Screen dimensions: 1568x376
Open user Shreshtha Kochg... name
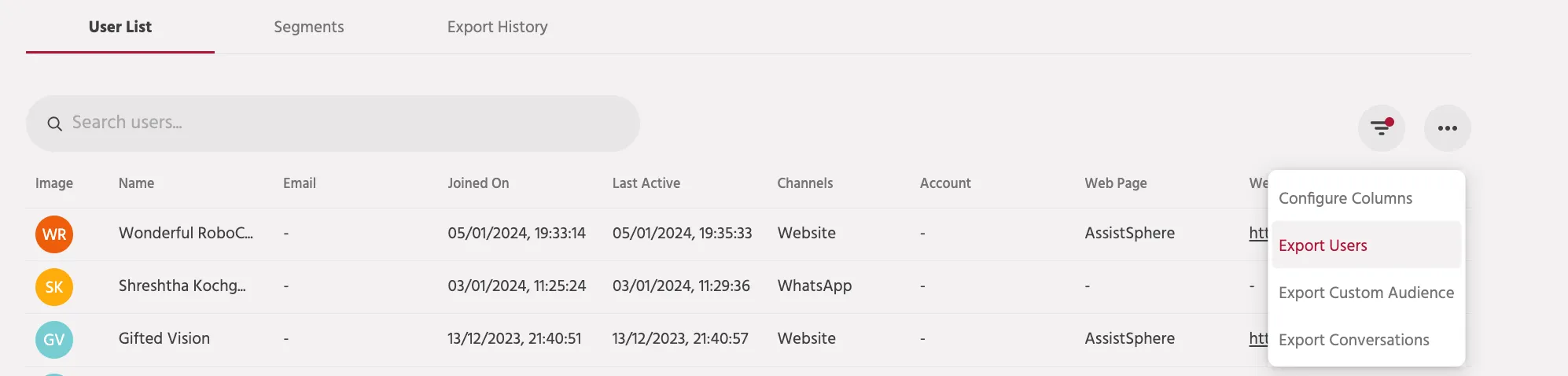click(x=182, y=286)
